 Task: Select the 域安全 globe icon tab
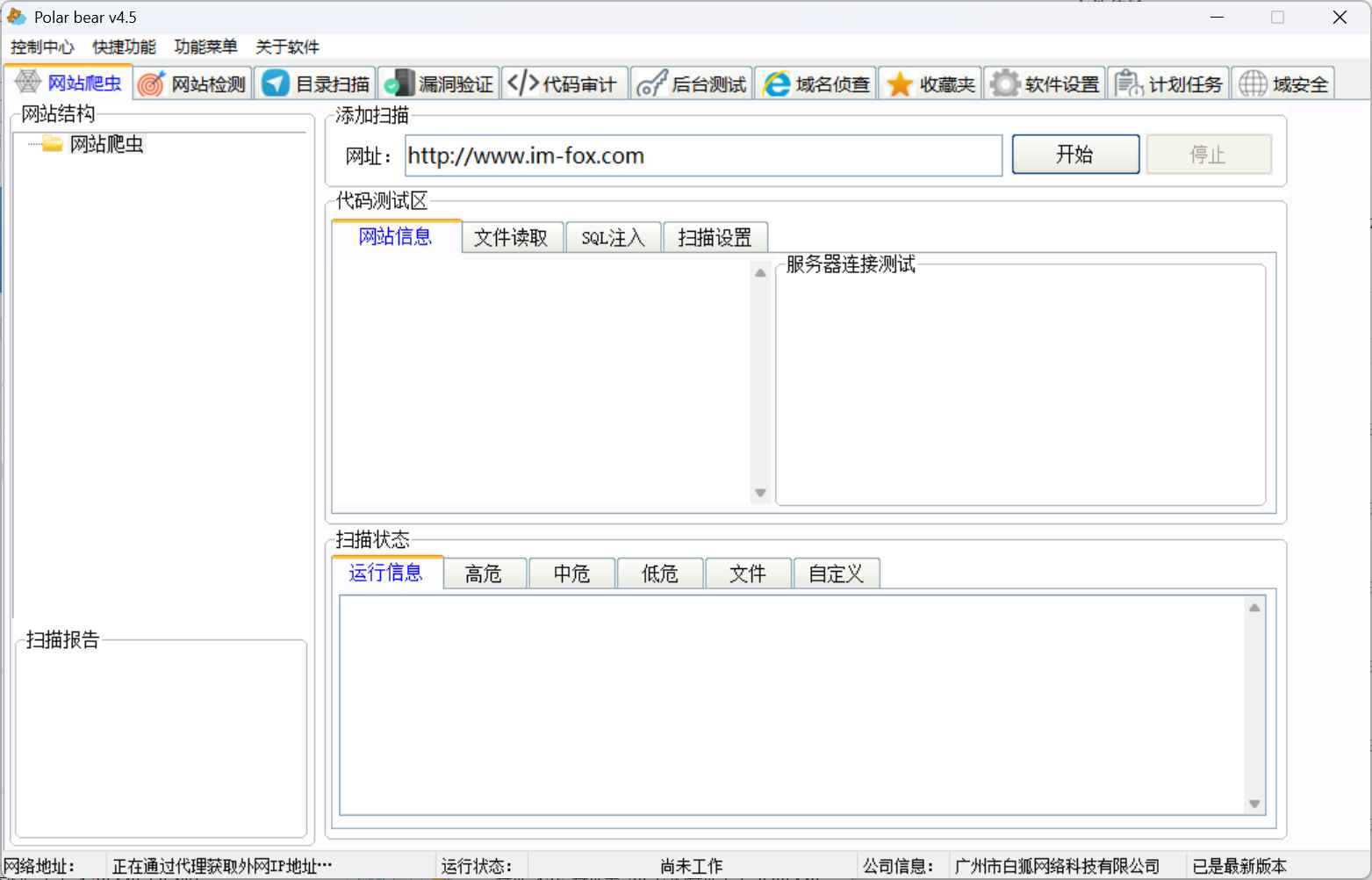[1283, 84]
